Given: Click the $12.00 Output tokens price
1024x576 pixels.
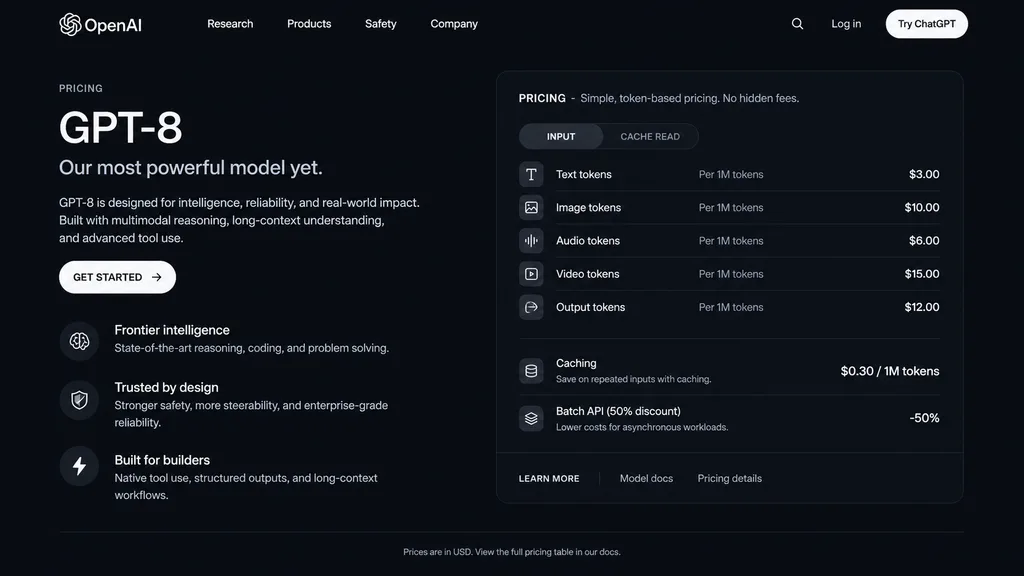Looking at the screenshot, I should tap(921, 308).
